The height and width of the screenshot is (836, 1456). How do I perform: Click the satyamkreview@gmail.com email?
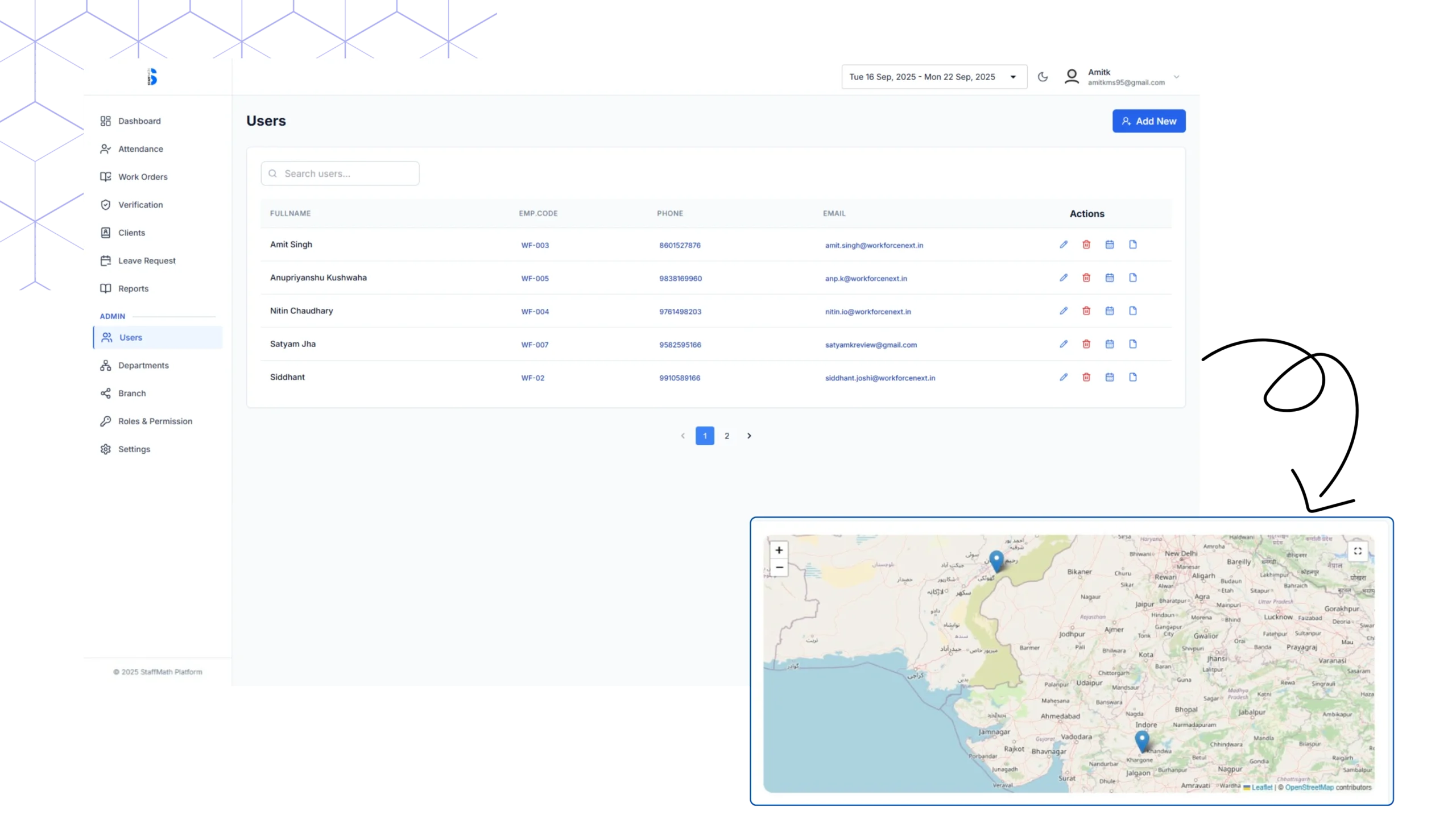click(x=870, y=345)
